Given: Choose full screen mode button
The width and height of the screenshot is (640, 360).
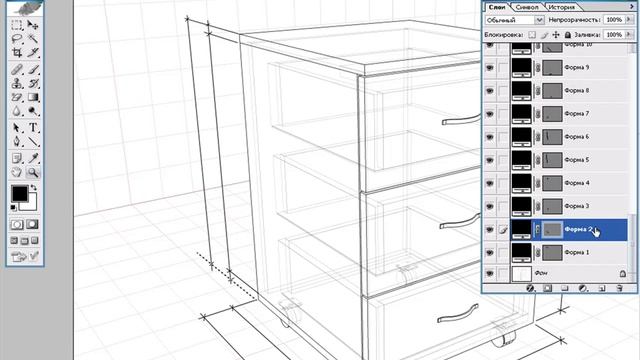Looking at the screenshot, I should [35, 240].
